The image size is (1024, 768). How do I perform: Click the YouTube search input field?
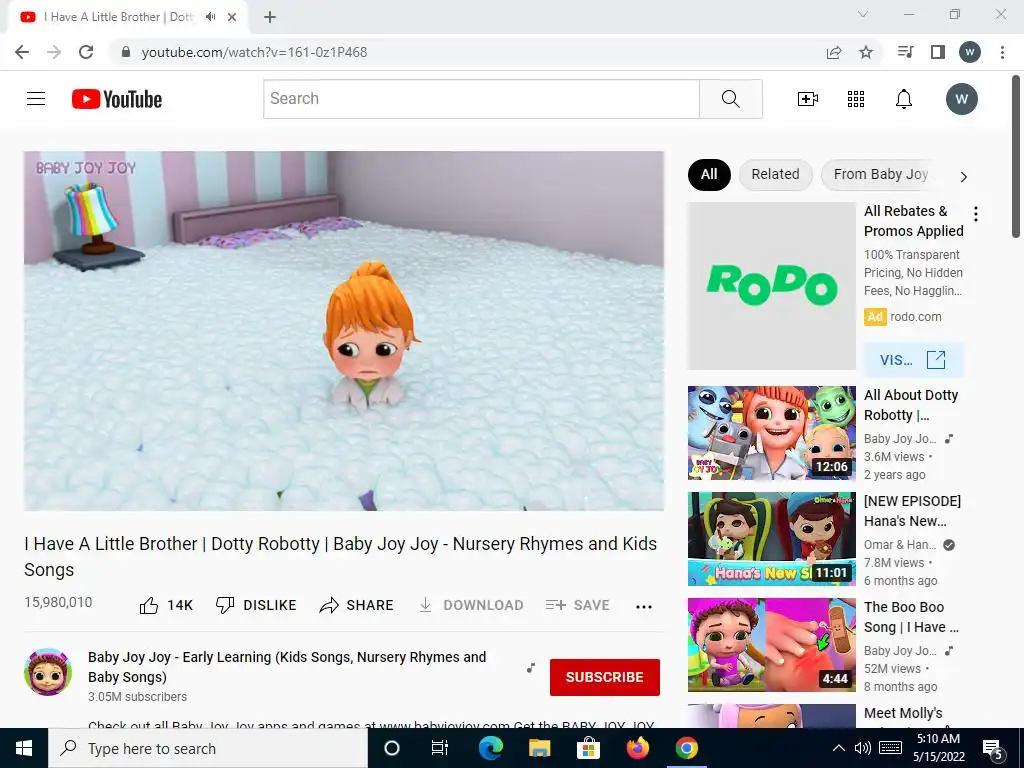click(x=481, y=99)
